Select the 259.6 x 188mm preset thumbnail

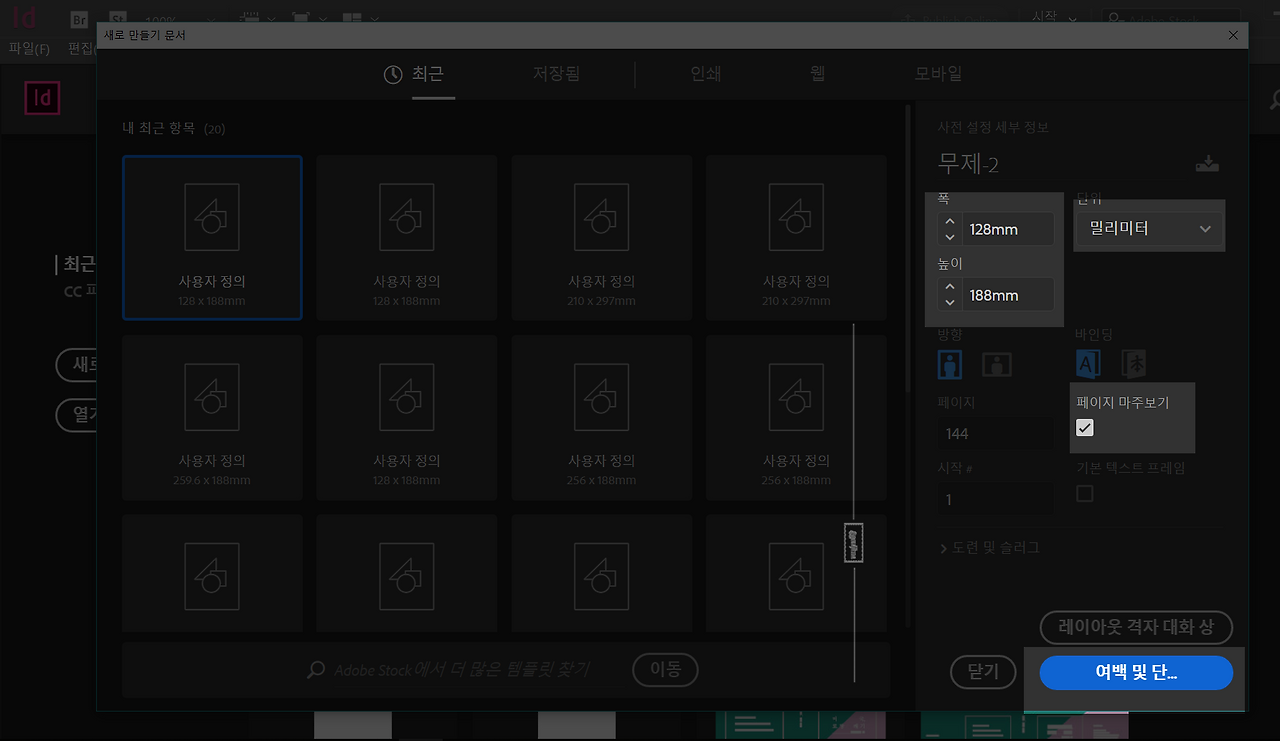point(212,418)
